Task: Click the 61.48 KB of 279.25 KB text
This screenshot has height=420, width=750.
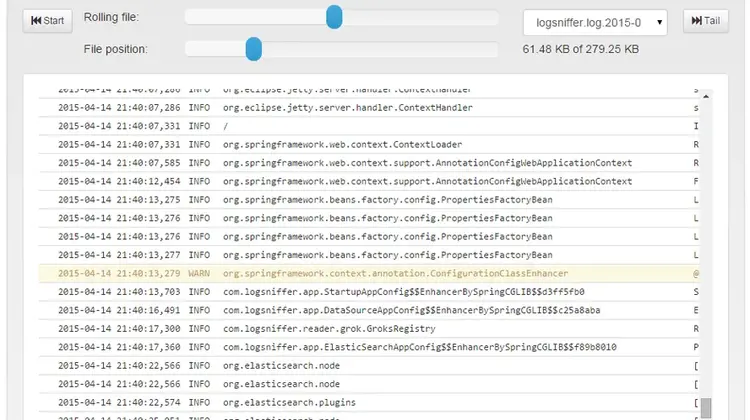Action: (x=580, y=49)
